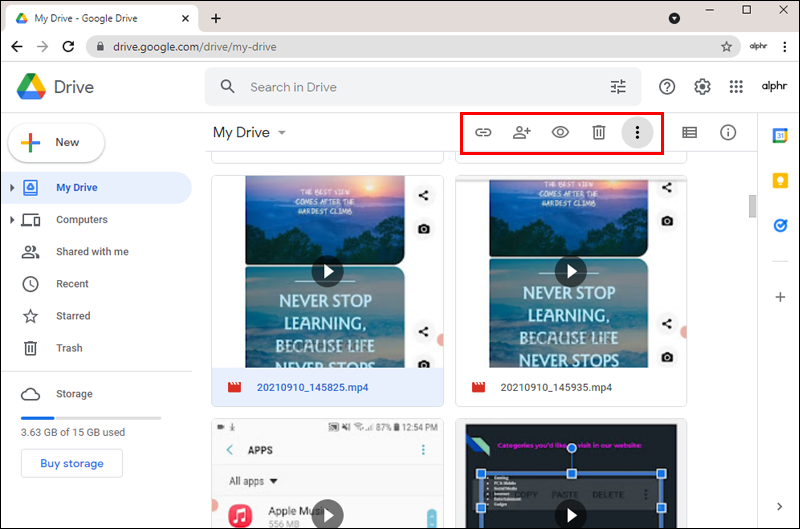Reload the page in browser
This screenshot has width=800, height=529.
tap(68, 47)
